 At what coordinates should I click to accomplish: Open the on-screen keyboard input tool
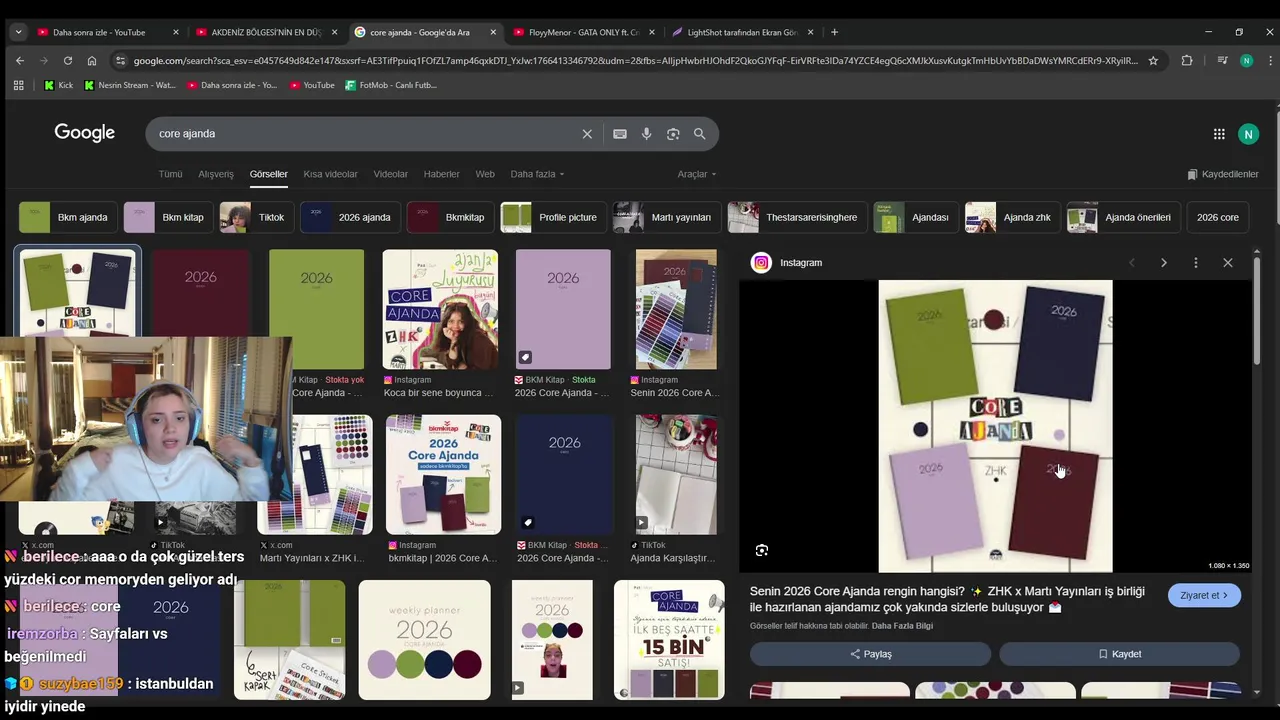(x=620, y=134)
